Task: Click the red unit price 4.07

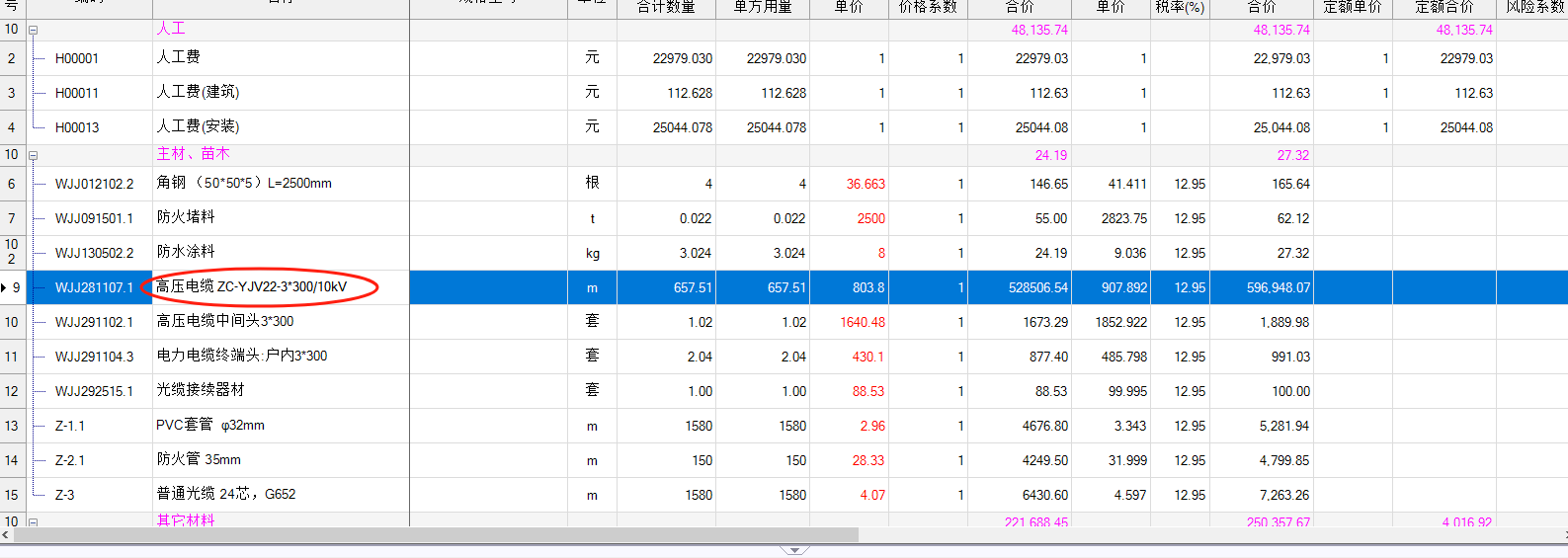Action: (x=872, y=495)
